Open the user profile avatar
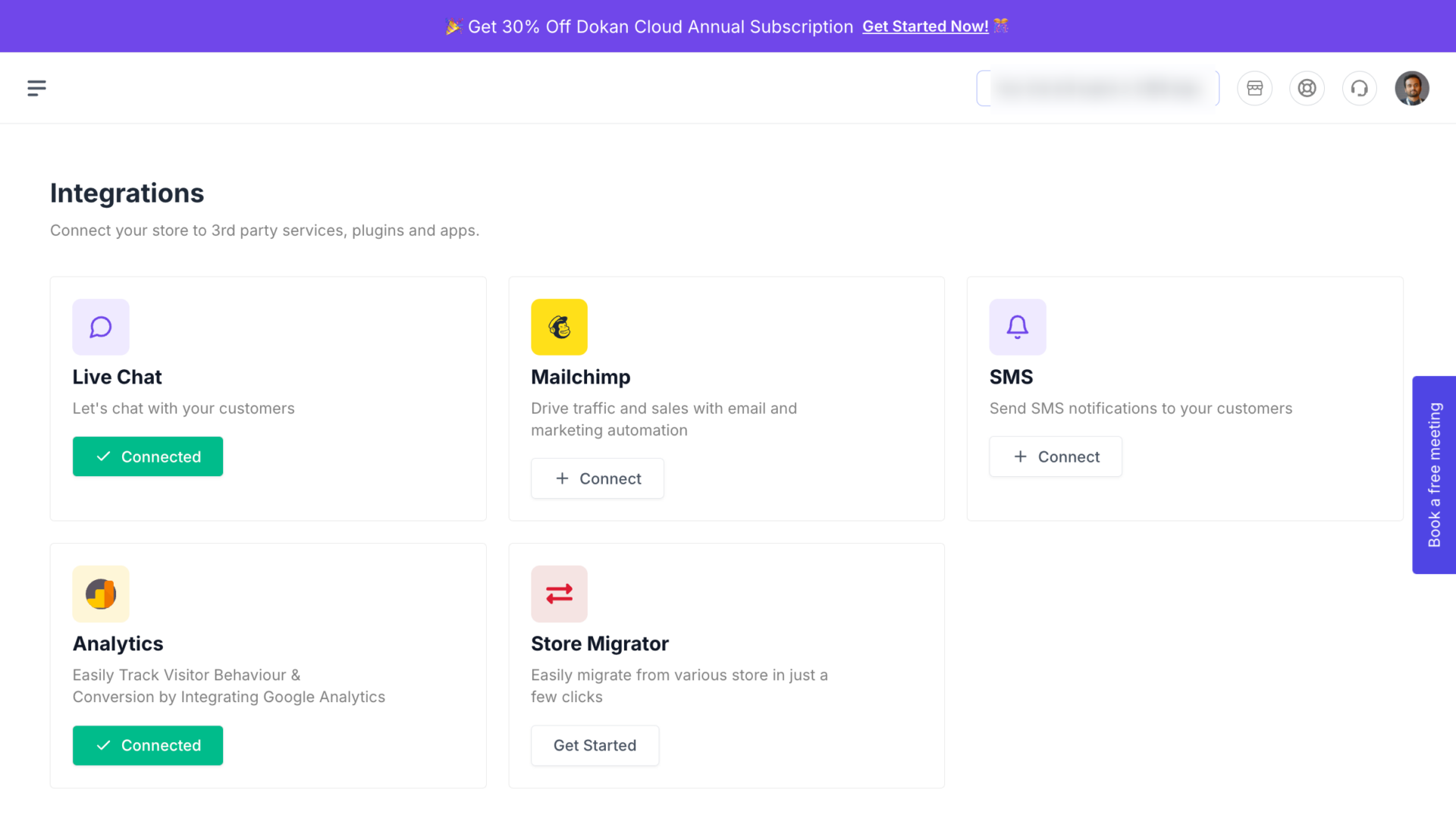Screen dimensions: 1456x837 tap(1411, 88)
